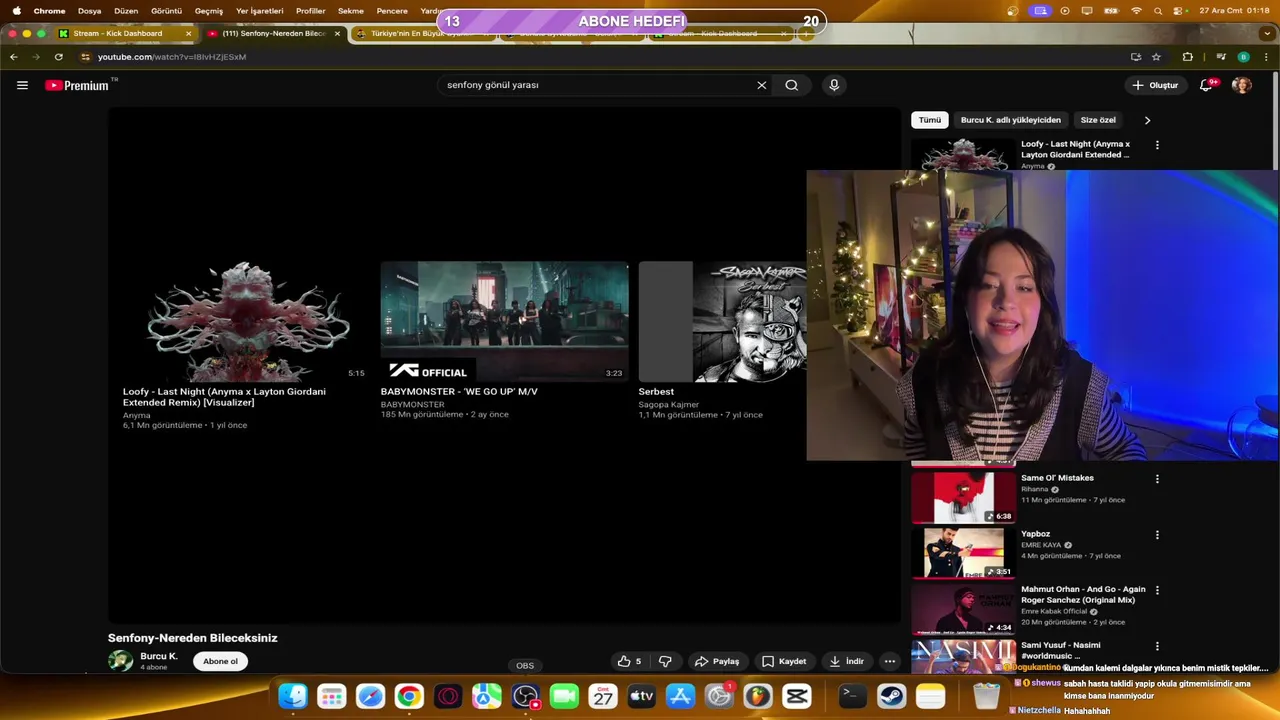The image size is (1280, 720).
Task: Open options menu for Yapboz video
Action: tap(1157, 535)
